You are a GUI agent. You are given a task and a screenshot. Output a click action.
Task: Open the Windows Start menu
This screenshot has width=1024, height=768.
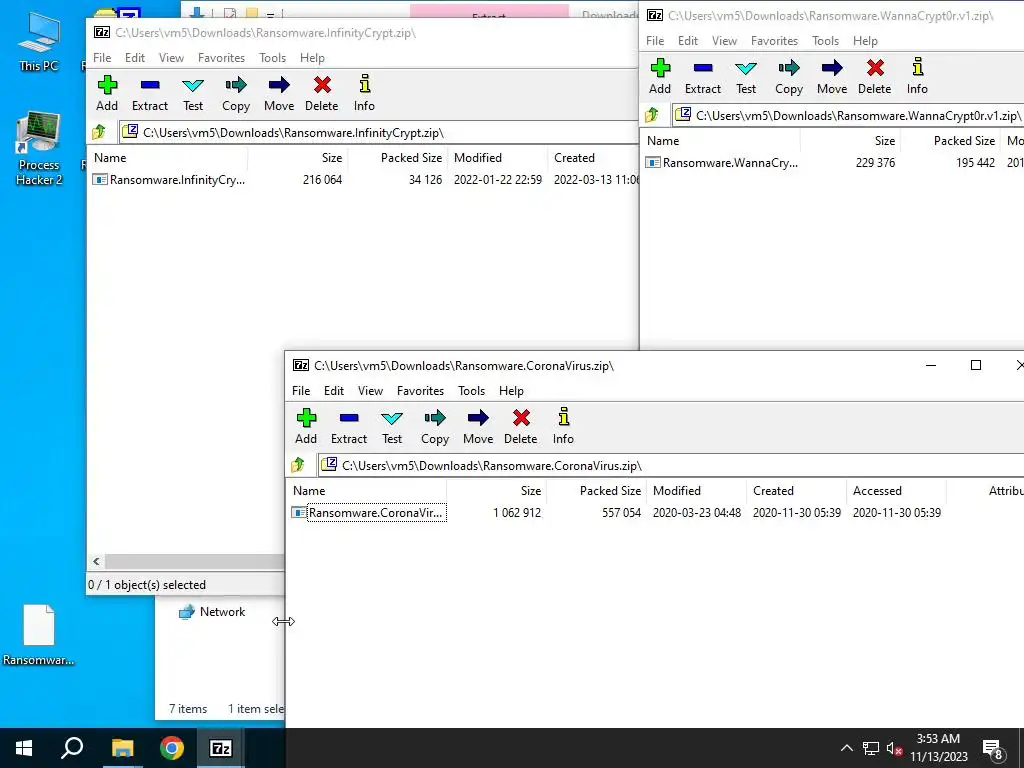tap(24, 748)
